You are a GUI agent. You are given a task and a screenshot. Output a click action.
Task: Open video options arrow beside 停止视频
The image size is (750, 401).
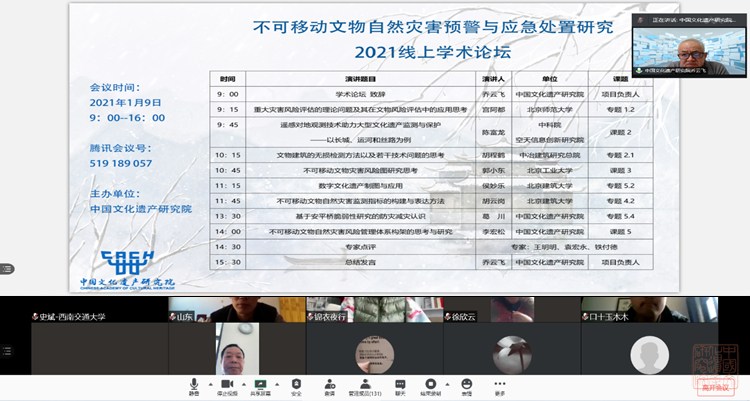click(242, 383)
